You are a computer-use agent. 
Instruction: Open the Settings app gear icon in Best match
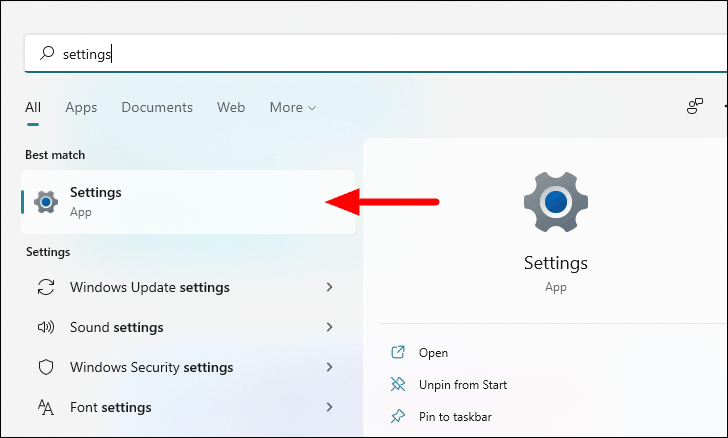coord(46,202)
